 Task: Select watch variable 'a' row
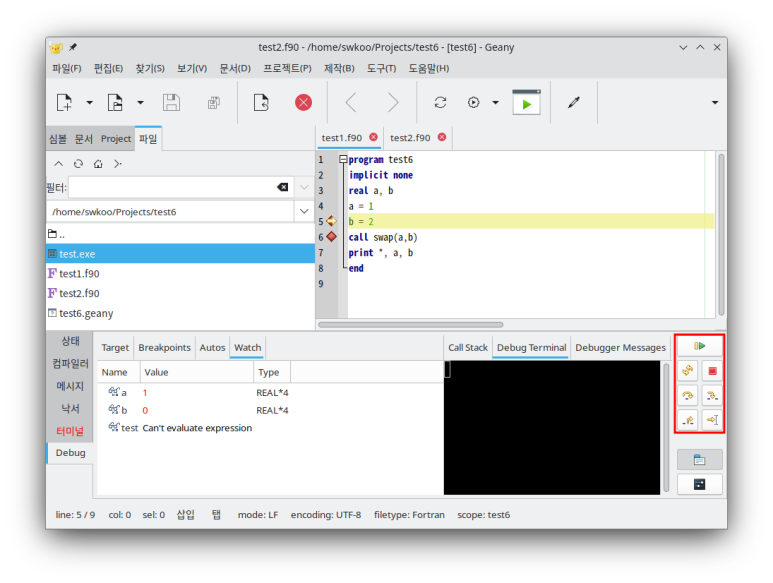point(270,393)
